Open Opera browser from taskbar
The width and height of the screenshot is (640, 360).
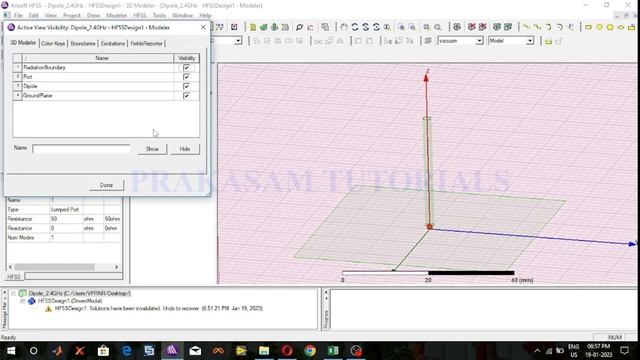pyautogui.click(x=287, y=351)
